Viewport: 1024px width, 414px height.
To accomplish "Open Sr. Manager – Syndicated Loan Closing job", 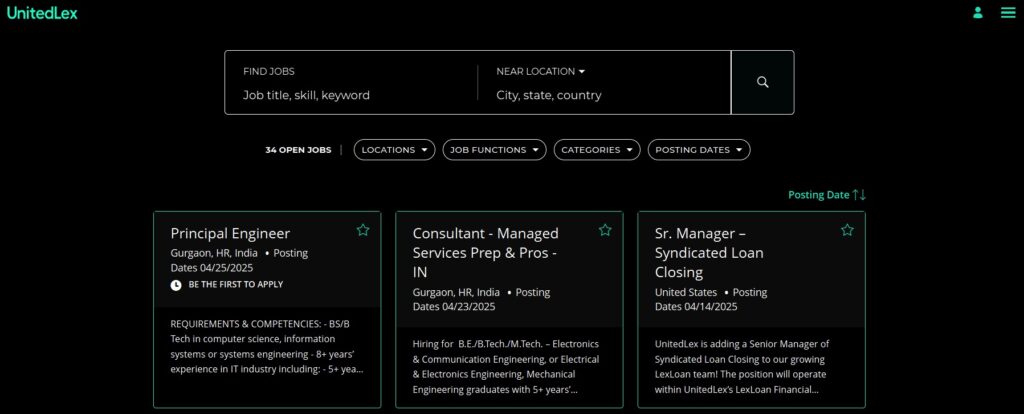I will coord(709,253).
